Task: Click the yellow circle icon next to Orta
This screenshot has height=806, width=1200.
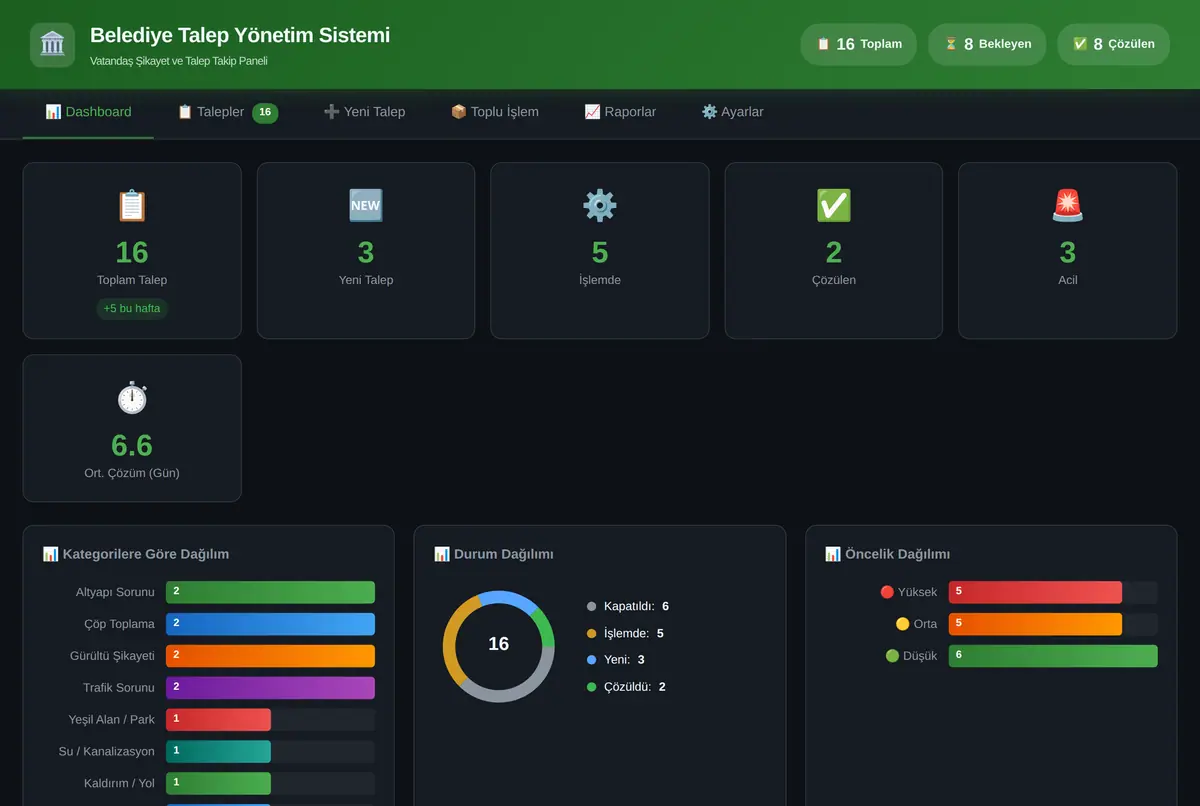Action: click(x=903, y=624)
